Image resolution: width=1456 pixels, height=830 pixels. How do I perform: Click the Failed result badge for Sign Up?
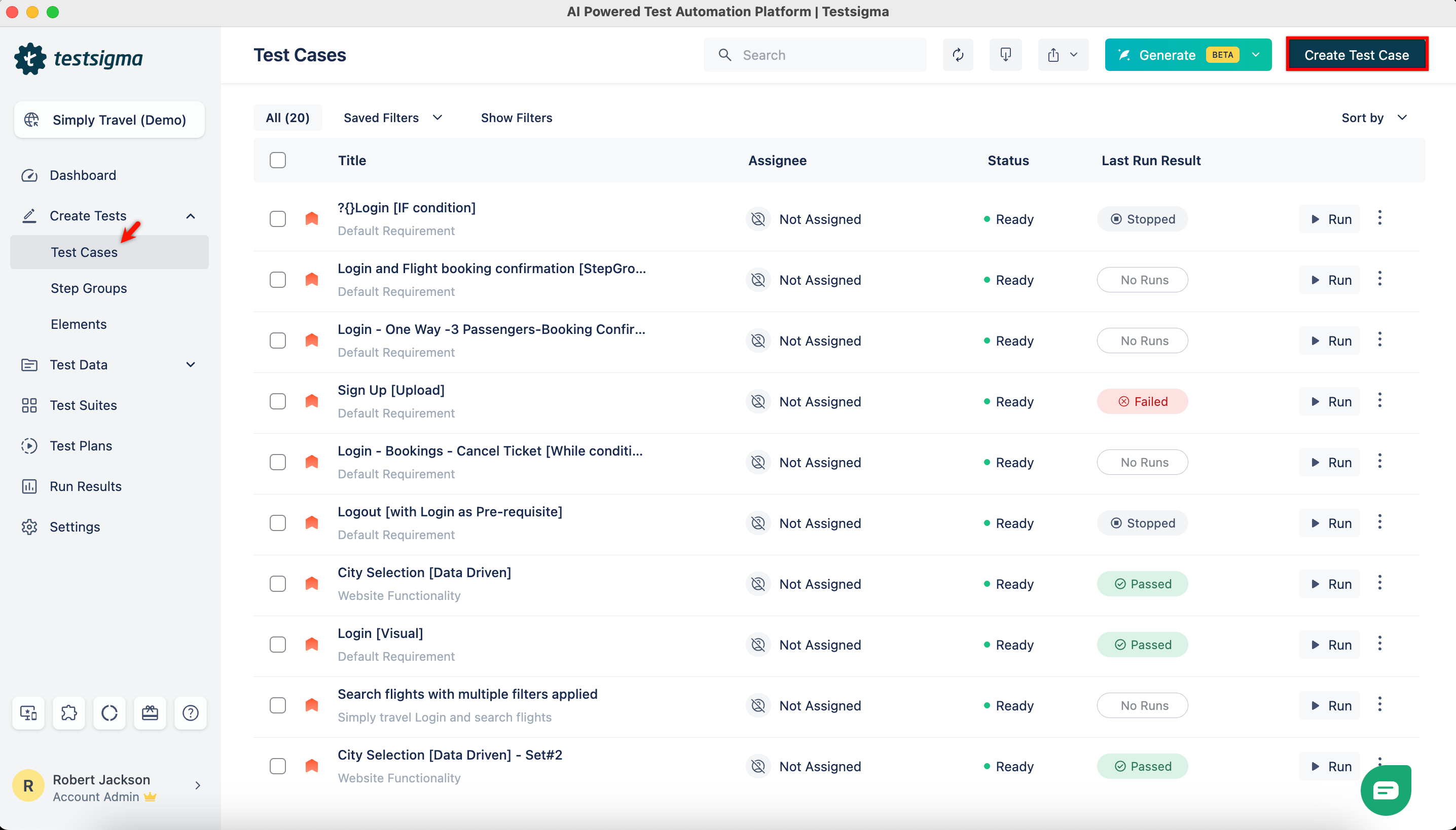(1142, 401)
